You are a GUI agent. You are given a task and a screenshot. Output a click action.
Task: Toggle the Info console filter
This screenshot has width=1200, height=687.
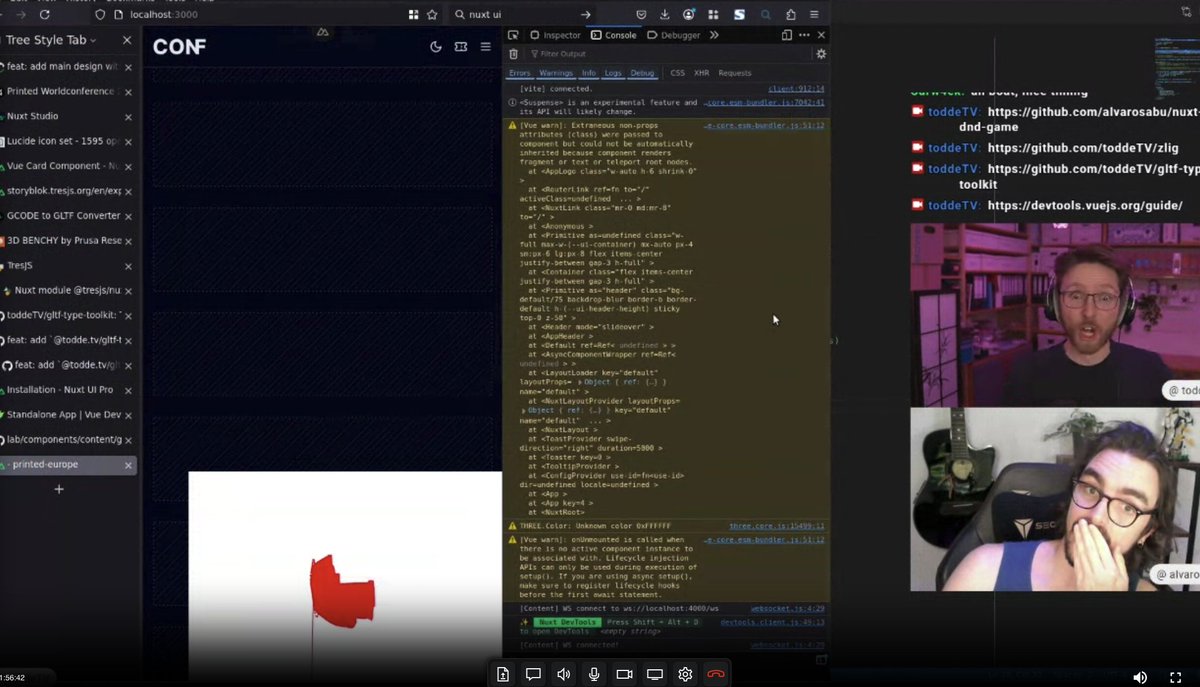point(589,73)
